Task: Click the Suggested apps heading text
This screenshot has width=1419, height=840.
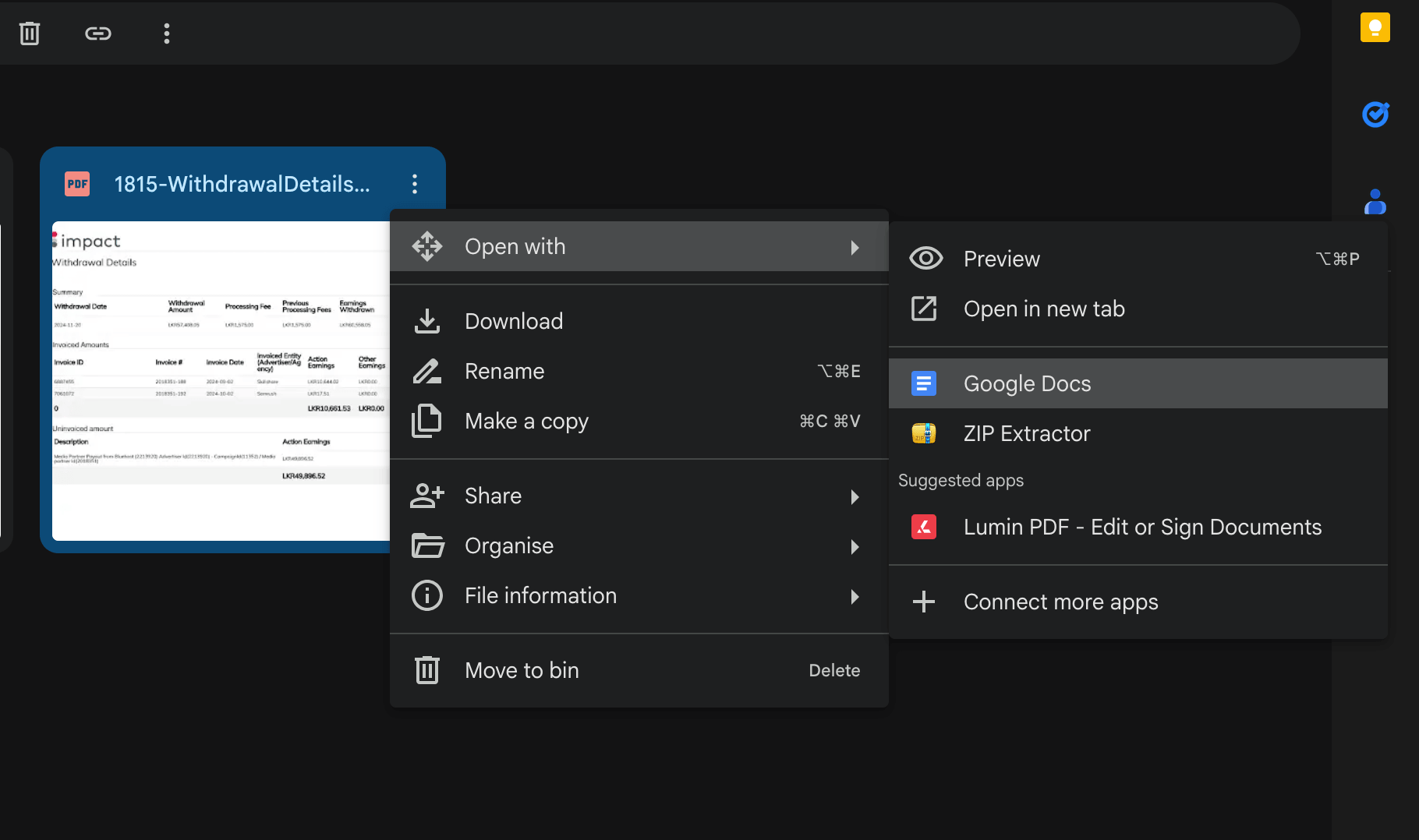Action: [x=961, y=481]
